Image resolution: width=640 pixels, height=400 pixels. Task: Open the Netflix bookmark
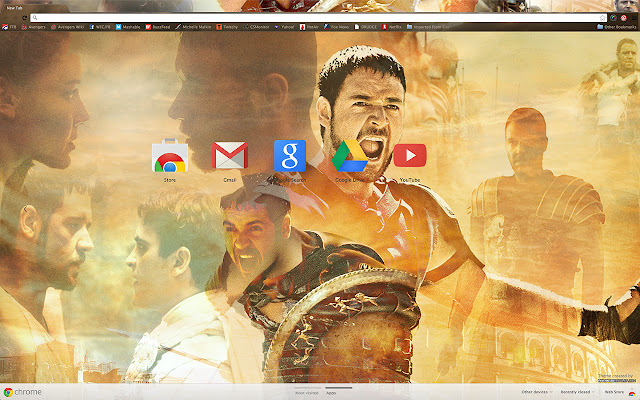[x=392, y=27]
